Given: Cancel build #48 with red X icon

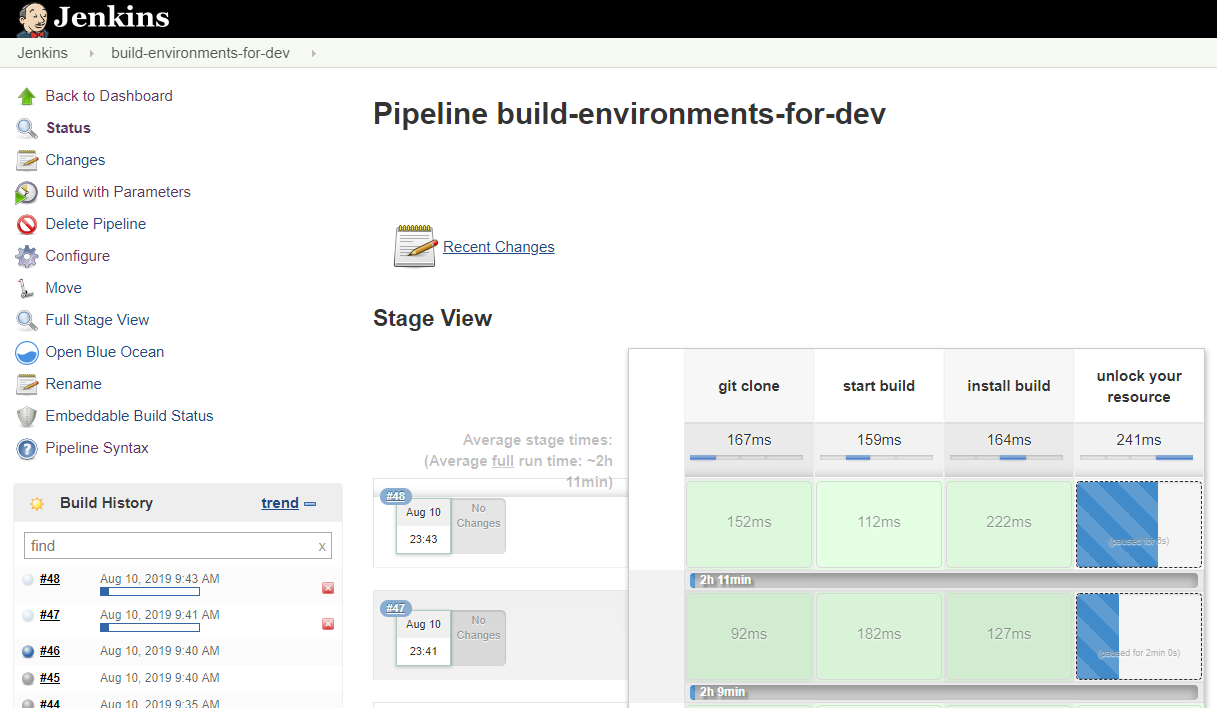Looking at the screenshot, I should (x=328, y=588).
